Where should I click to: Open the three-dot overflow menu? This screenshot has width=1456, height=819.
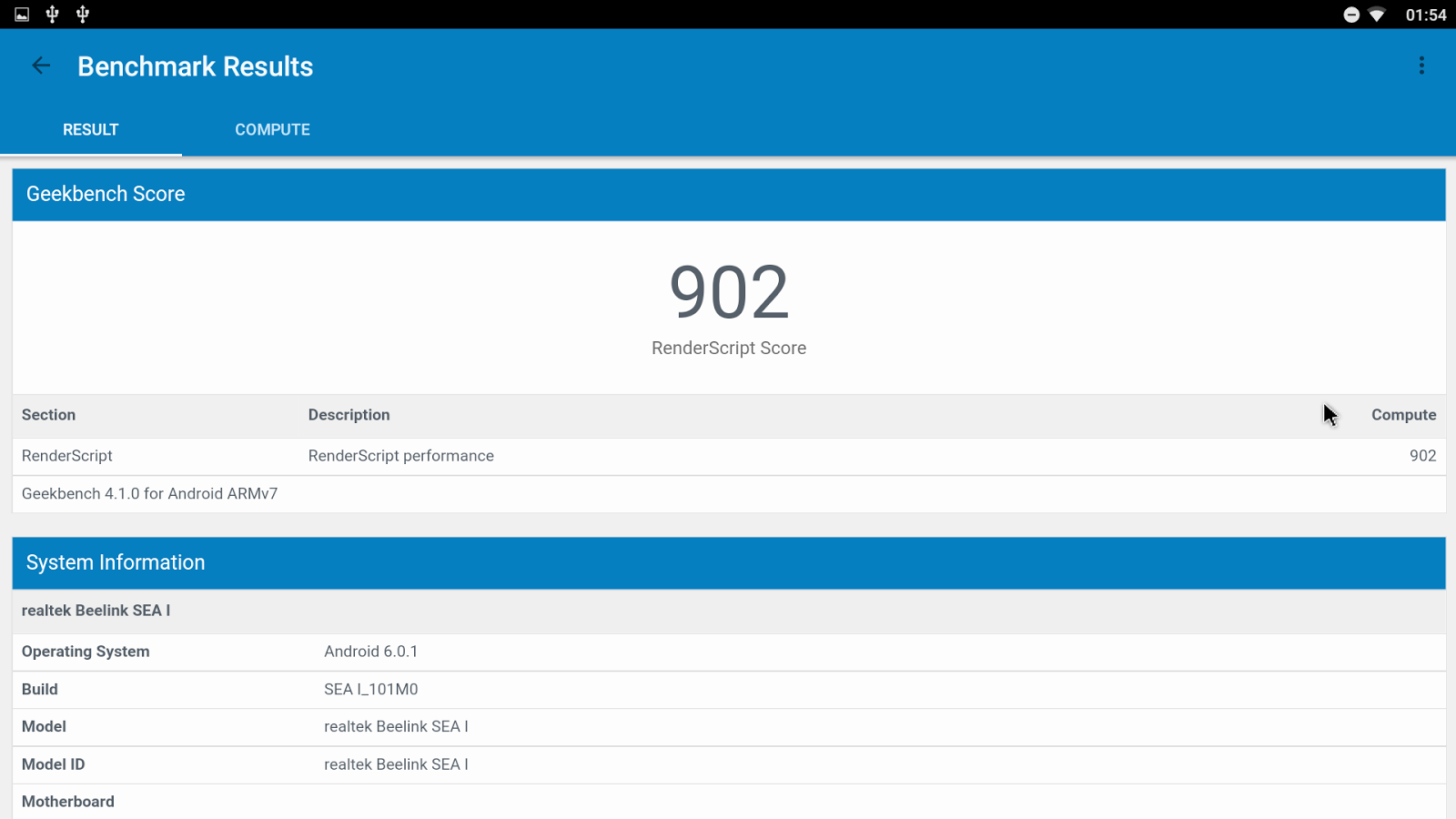coord(1421,66)
